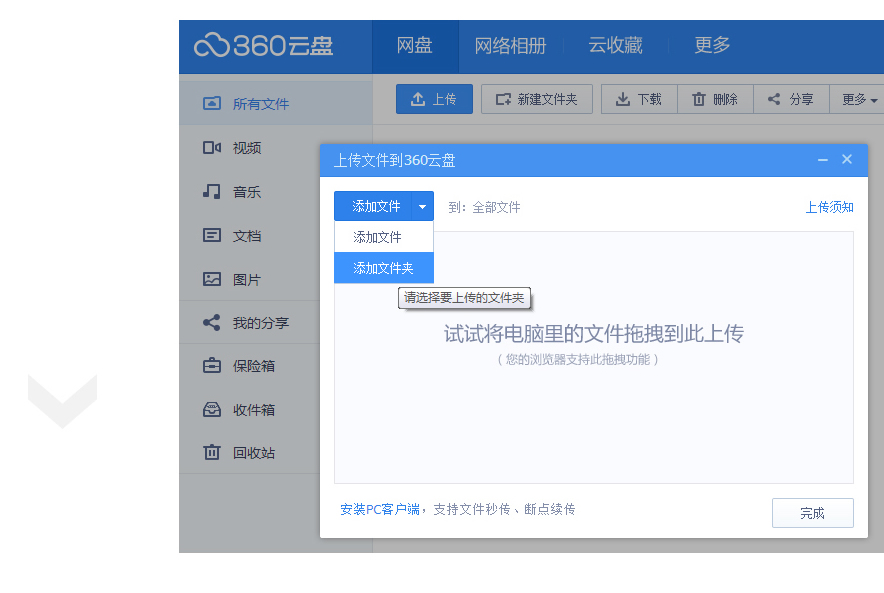This screenshot has height=593, width=884.
Task: Toggle the dropdown arrow beside 添加文件
Action: pyautogui.click(x=422, y=206)
